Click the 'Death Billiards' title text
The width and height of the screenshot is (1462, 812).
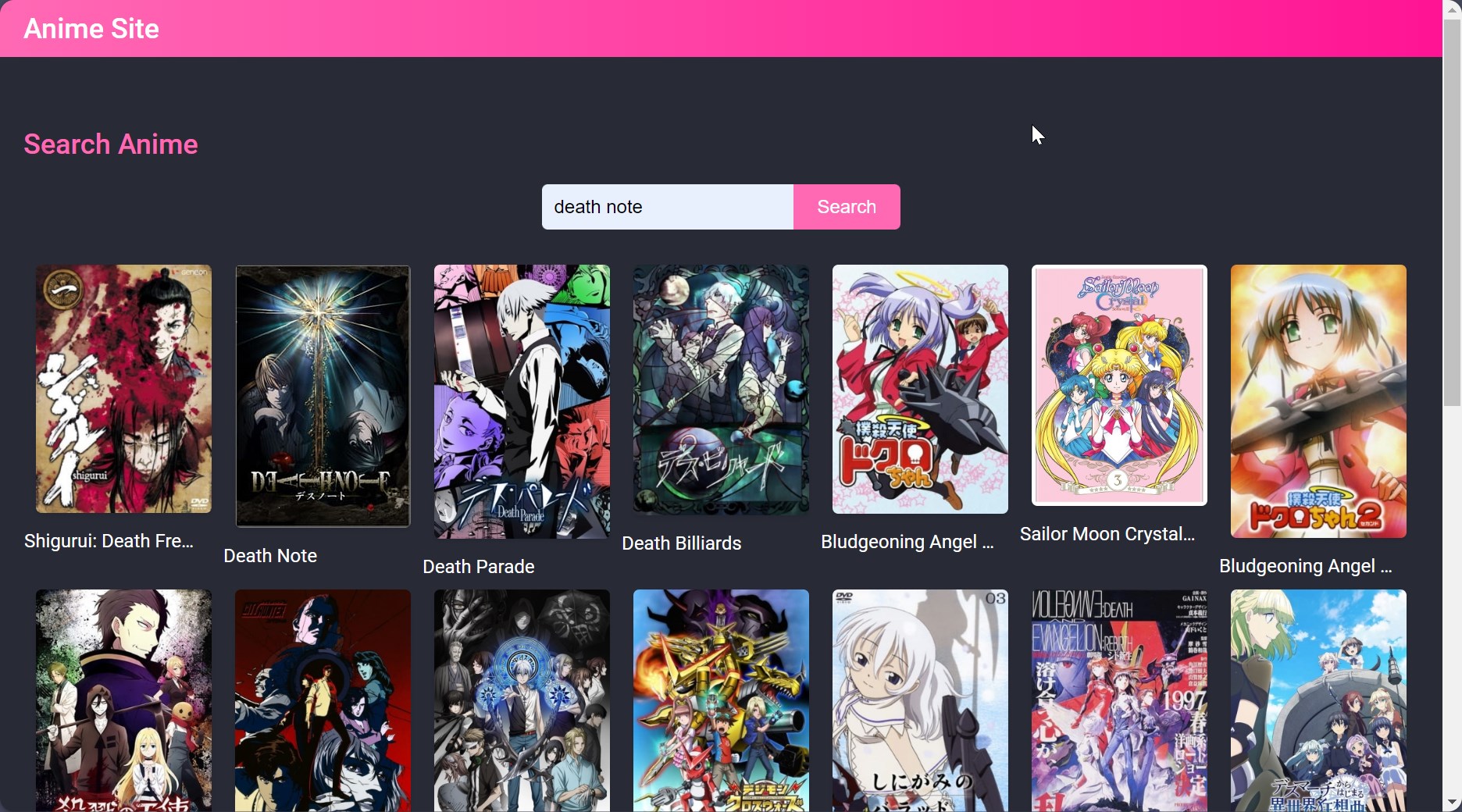[x=682, y=543]
